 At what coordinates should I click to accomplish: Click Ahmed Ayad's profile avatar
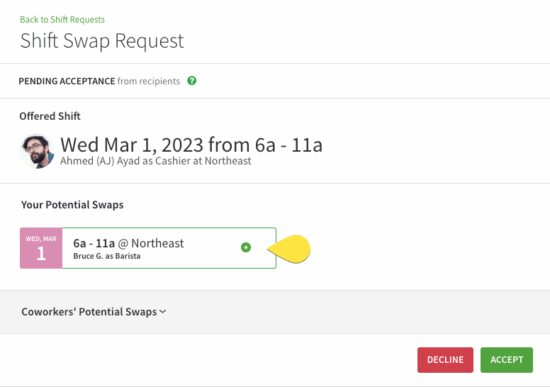point(37,151)
